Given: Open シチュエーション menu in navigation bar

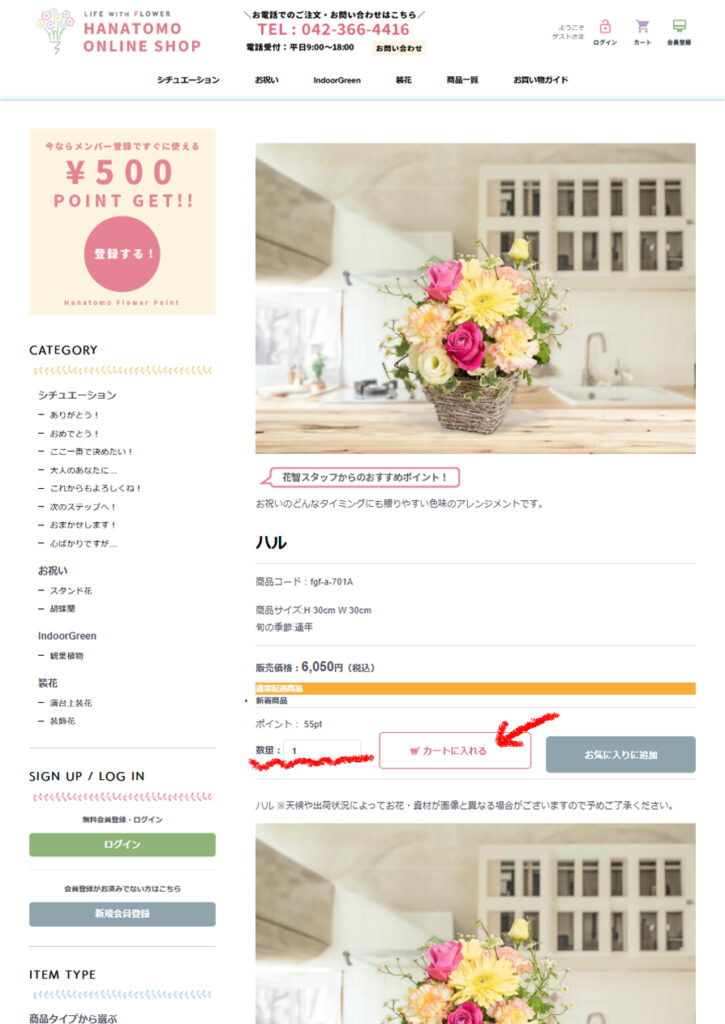Looking at the screenshot, I should [188, 80].
